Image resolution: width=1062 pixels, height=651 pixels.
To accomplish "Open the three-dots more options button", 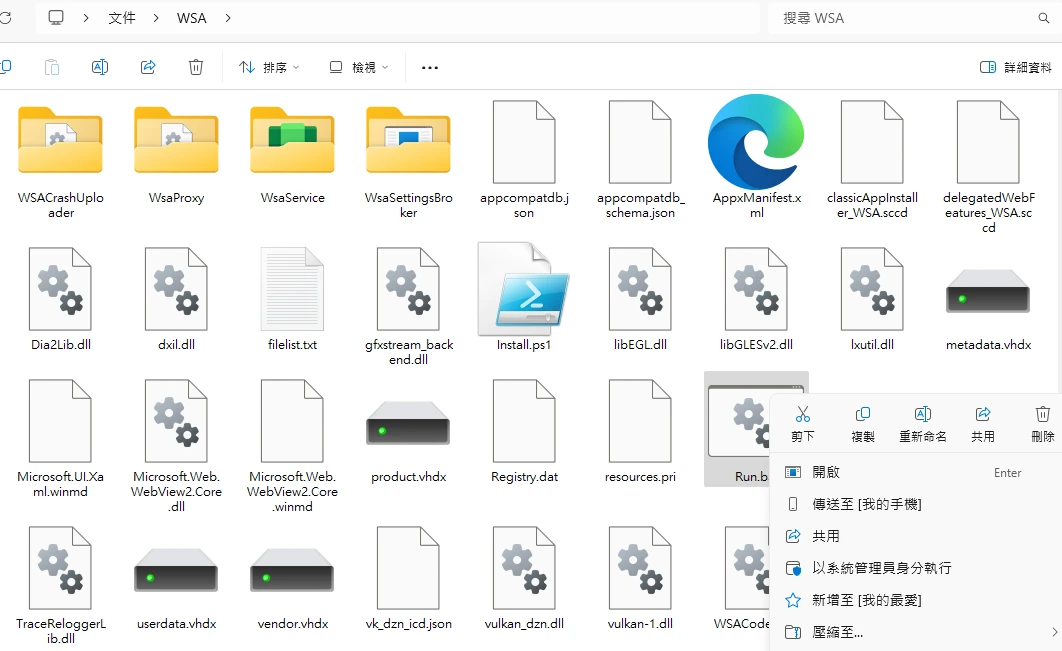I will point(430,67).
